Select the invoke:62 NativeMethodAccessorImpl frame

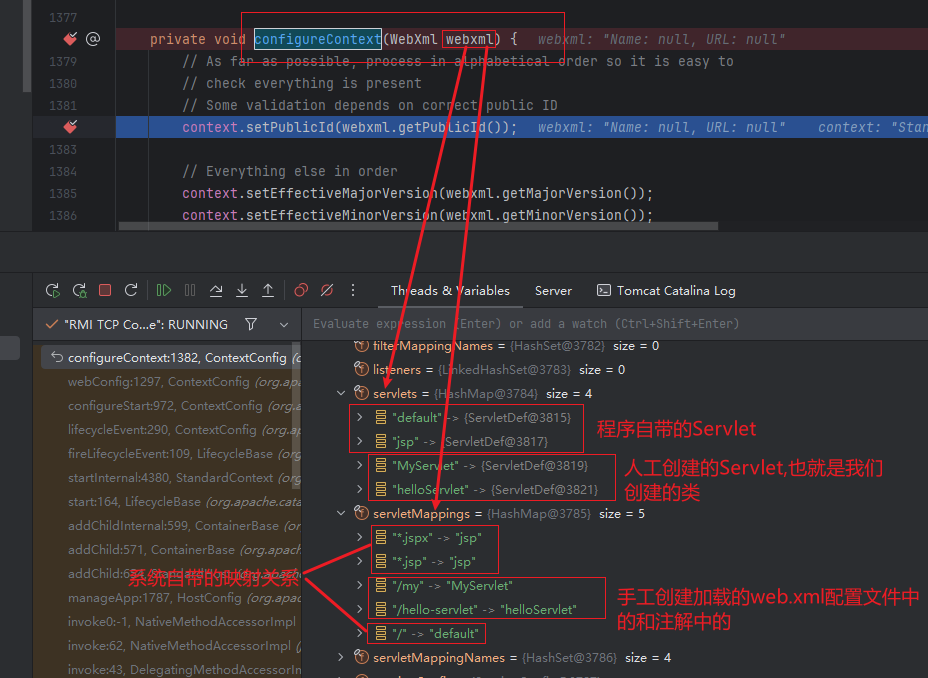[171, 645]
